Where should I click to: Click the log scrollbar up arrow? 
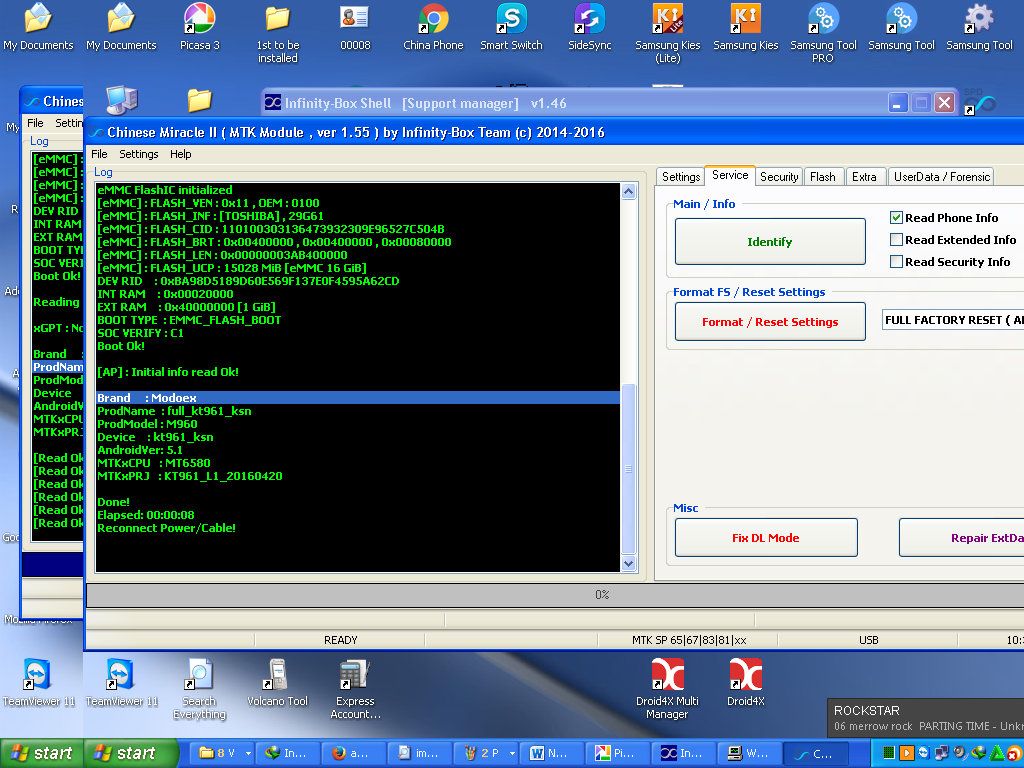click(629, 192)
